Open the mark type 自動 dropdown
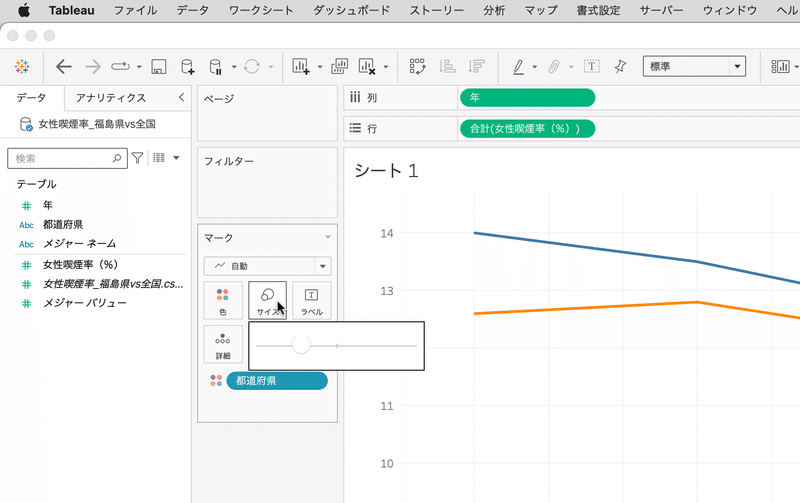 point(267,266)
